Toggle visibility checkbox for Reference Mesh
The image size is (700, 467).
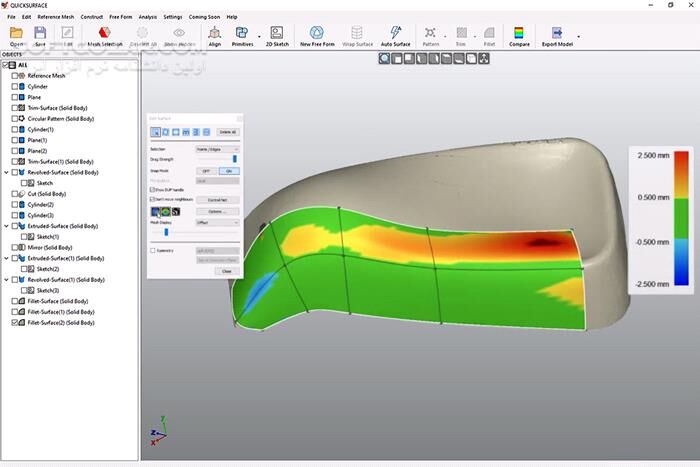coord(16,76)
